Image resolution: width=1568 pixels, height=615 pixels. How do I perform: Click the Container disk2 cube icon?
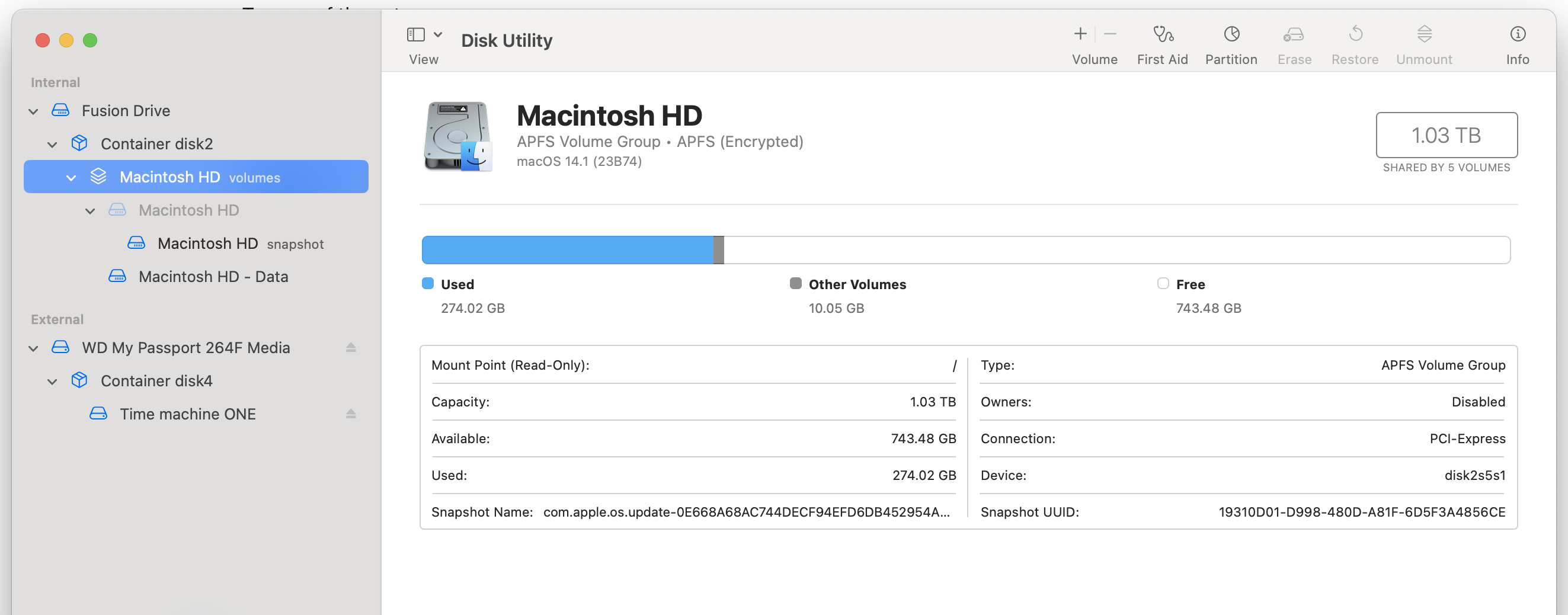pyautogui.click(x=79, y=143)
